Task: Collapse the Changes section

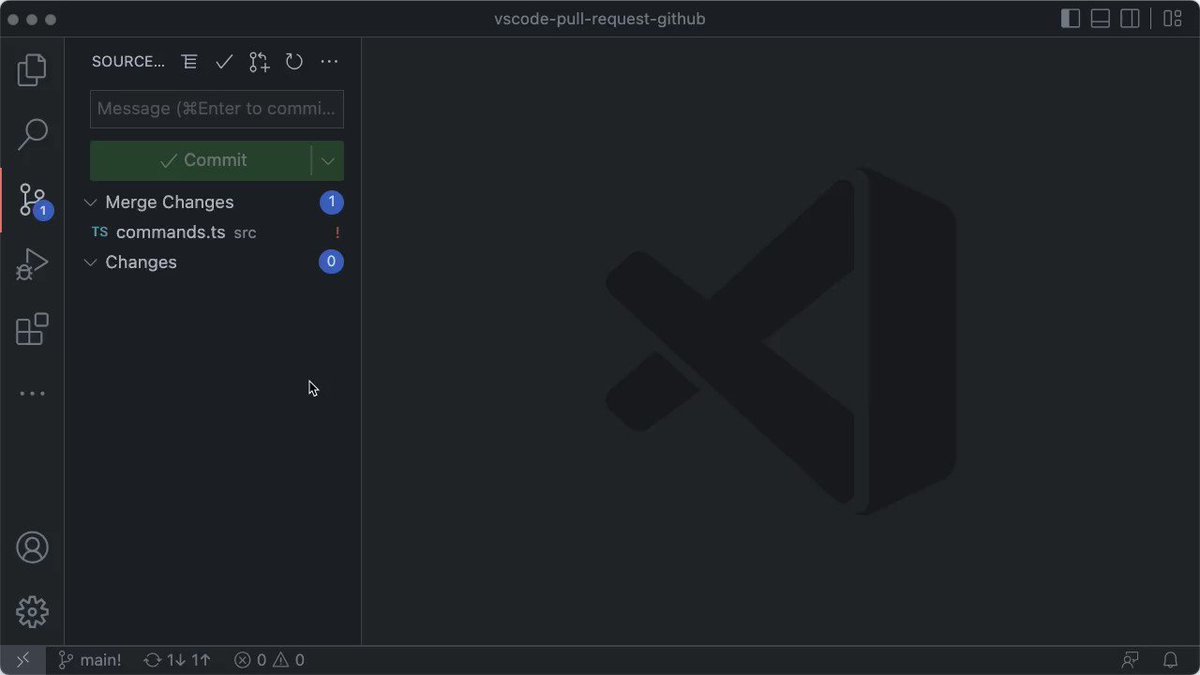Action: [x=90, y=262]
